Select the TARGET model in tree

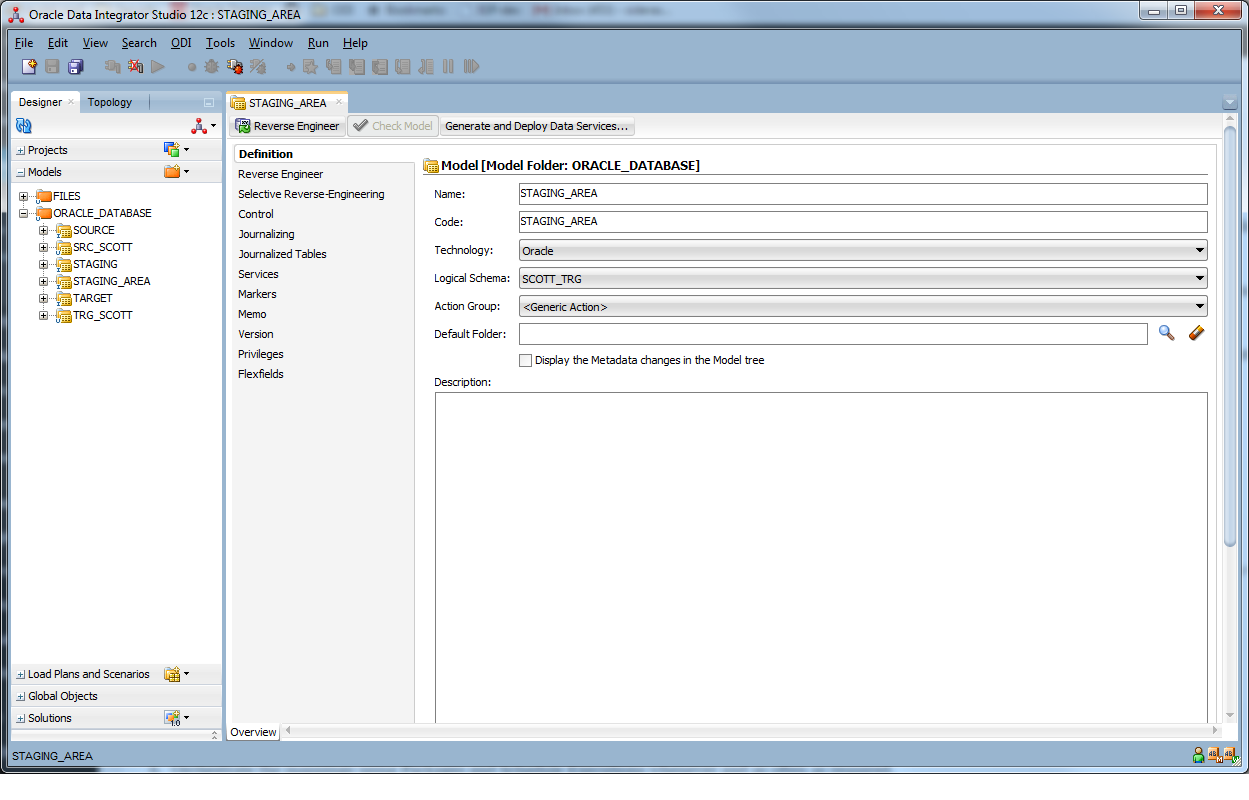(x=93, y=298)
